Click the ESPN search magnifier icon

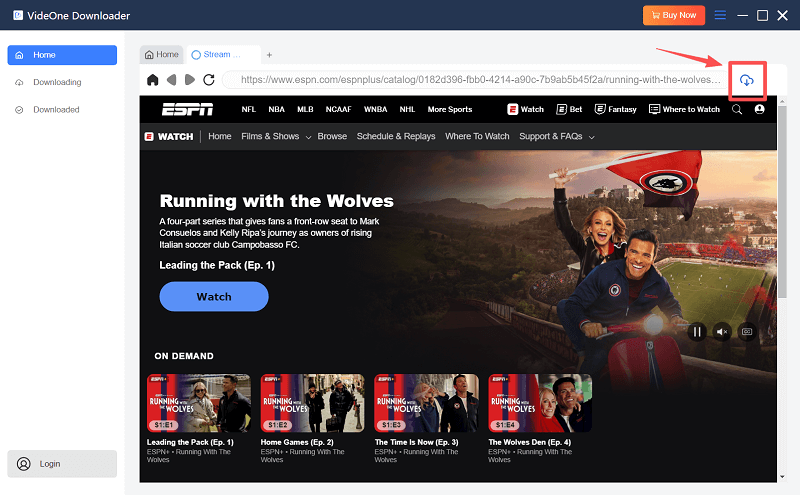click(x=737, y=109)
